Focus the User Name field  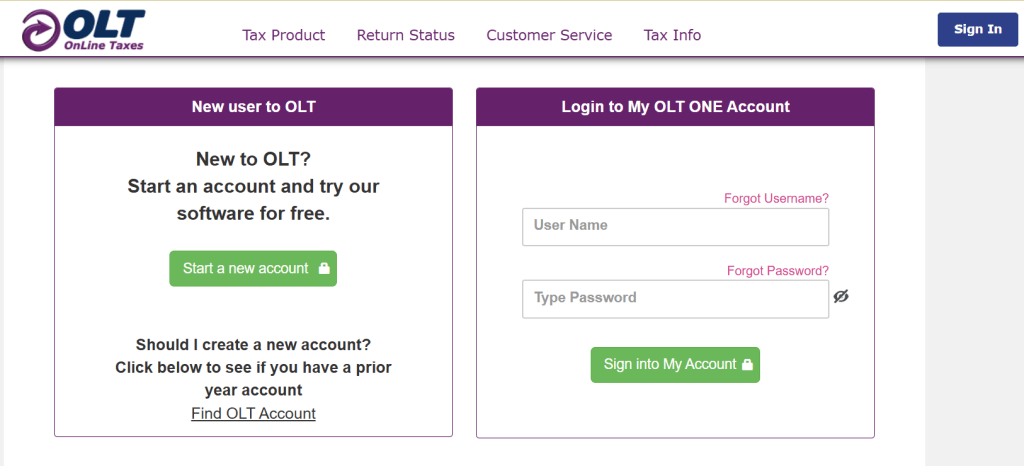pos(675,226)
